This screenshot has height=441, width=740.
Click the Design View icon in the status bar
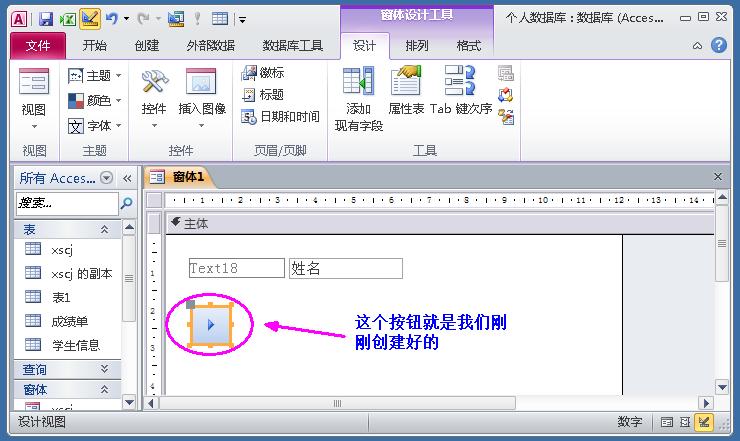tap(704, 421)
